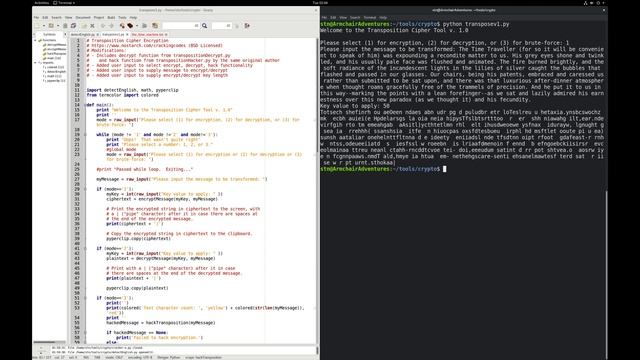Open the terminal window's Edit menu
This screenshot has height=360, width=640.
(x=333, y=18)
